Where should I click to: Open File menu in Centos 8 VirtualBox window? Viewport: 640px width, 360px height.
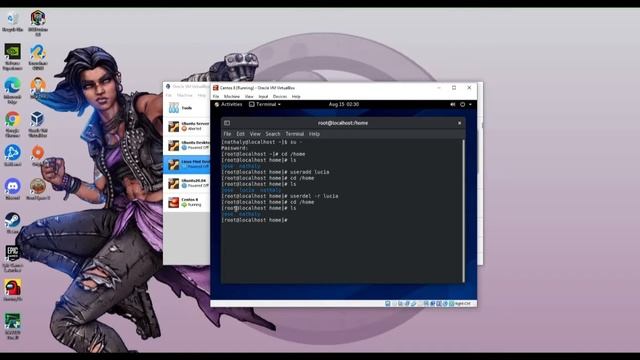pos(216,96)
